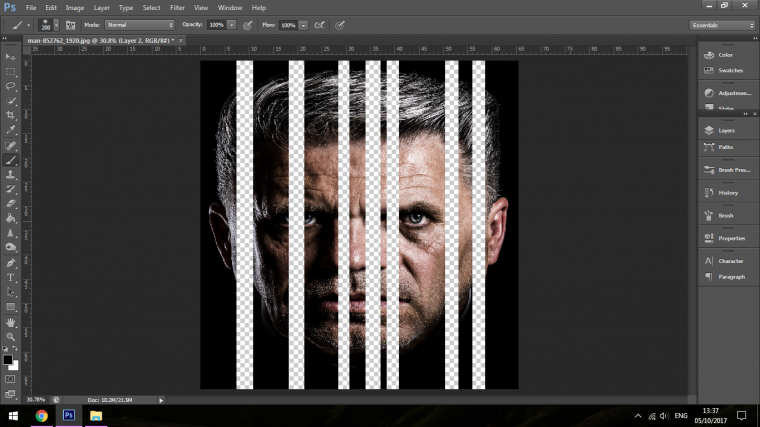This screenshot has width=760, height=427.
Task: Select the Lasso tool
Action: 10,86
